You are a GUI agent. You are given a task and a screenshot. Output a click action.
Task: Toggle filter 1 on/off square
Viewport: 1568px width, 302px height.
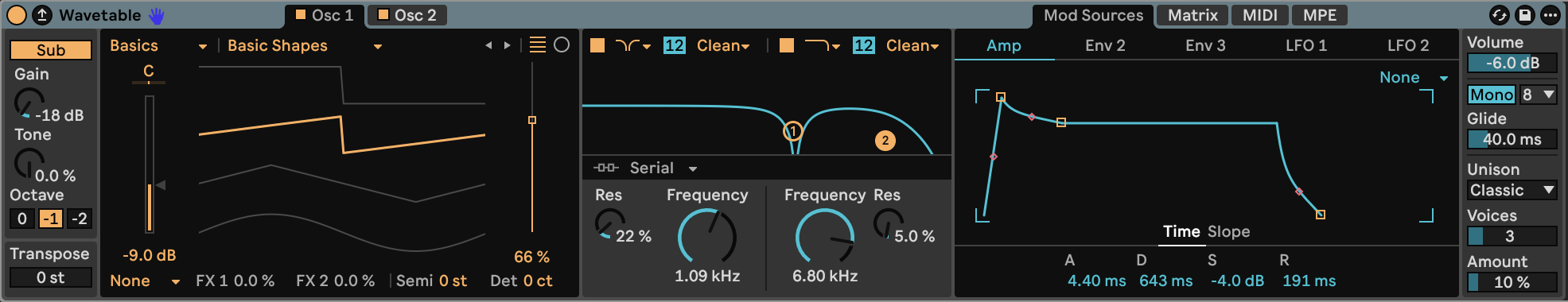tap(597, 46)
